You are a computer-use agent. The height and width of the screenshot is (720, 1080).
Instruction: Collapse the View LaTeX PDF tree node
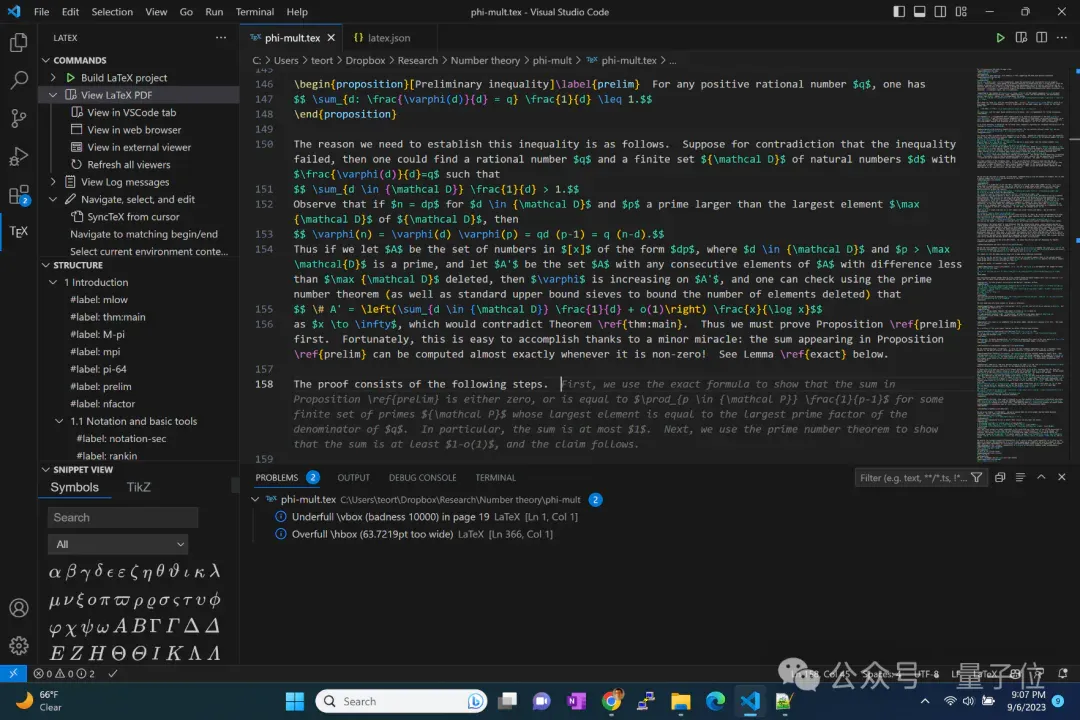point(53,95)
